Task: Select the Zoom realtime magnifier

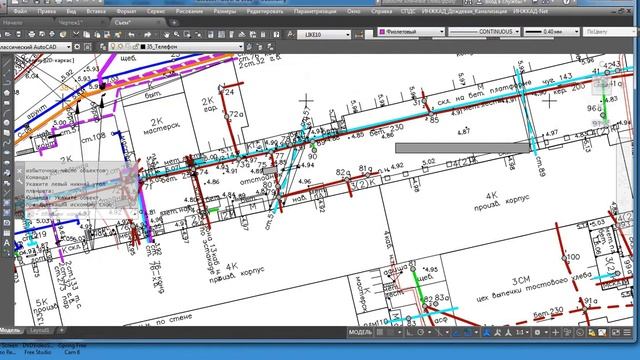Action: [x=177, y=35]
